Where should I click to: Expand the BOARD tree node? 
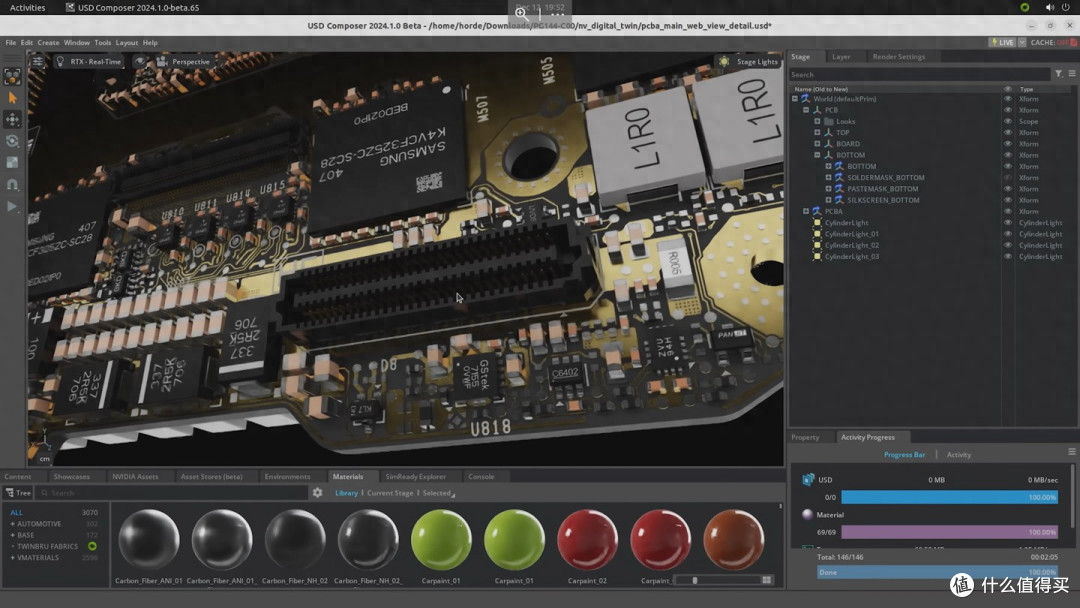[x=818, y=144]
